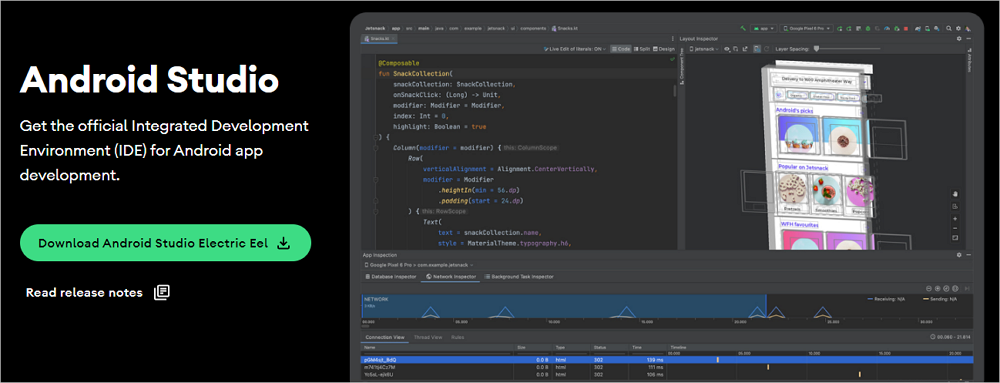Open the Live Edit of literals dropdown

click(x=575, y=49)
